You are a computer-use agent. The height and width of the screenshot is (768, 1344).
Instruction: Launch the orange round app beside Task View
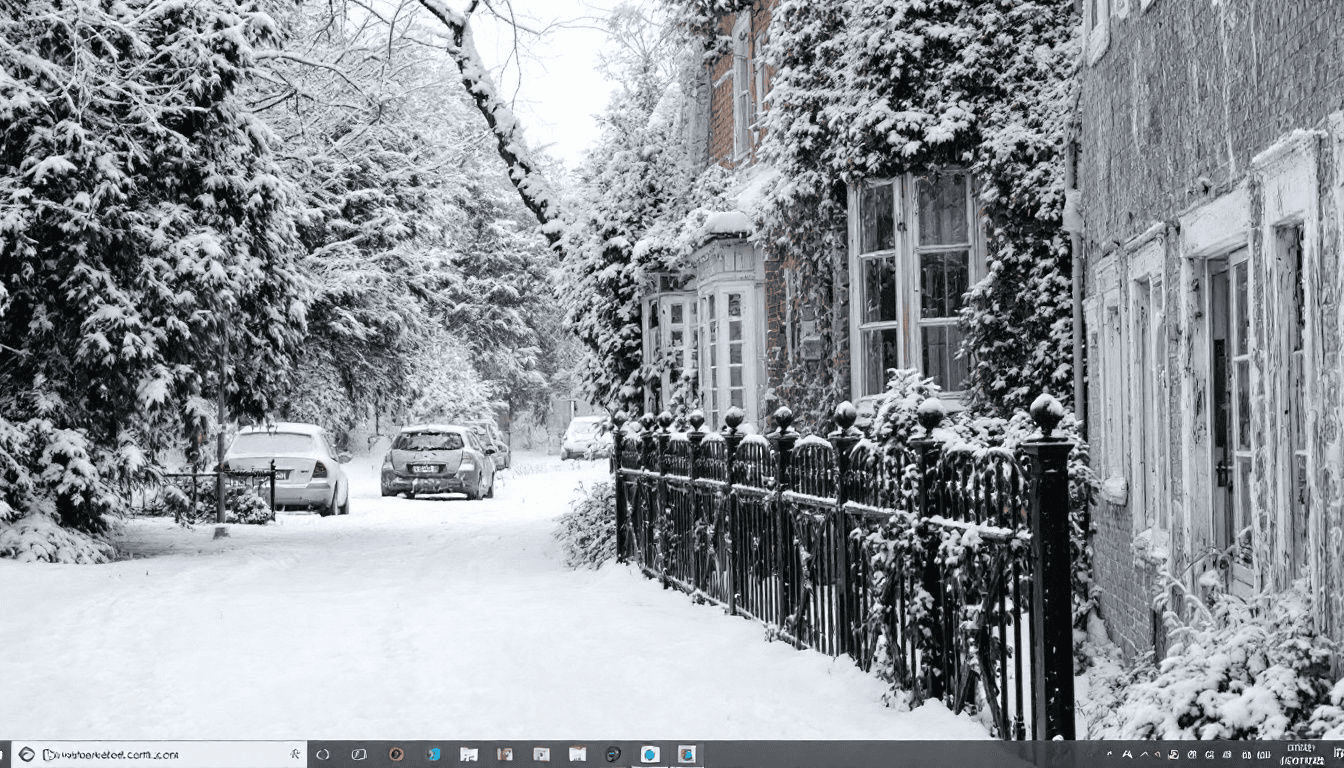click(x=396, y=754)
